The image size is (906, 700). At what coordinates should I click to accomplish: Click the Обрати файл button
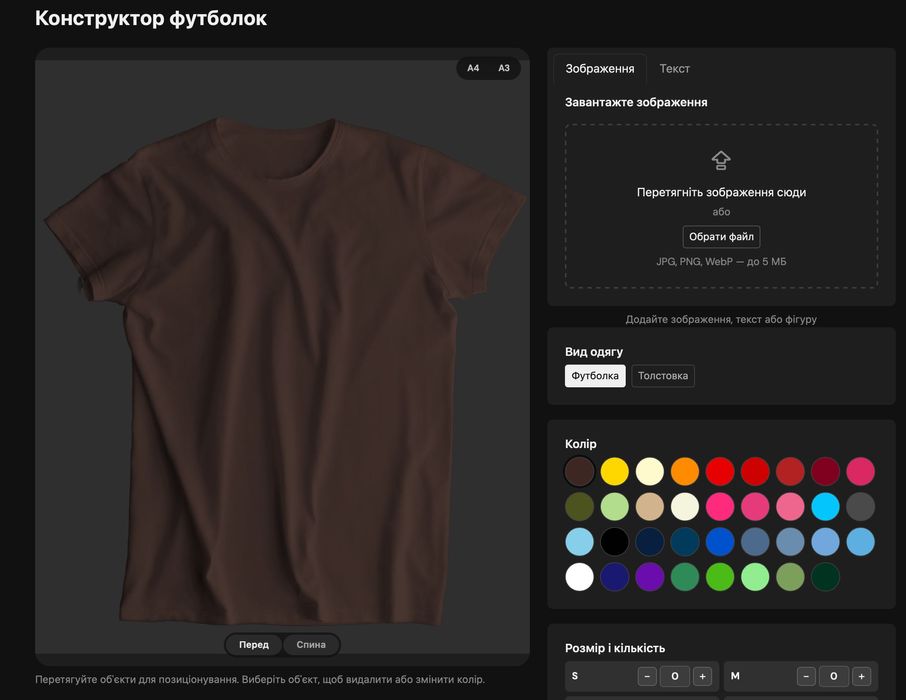721,236
